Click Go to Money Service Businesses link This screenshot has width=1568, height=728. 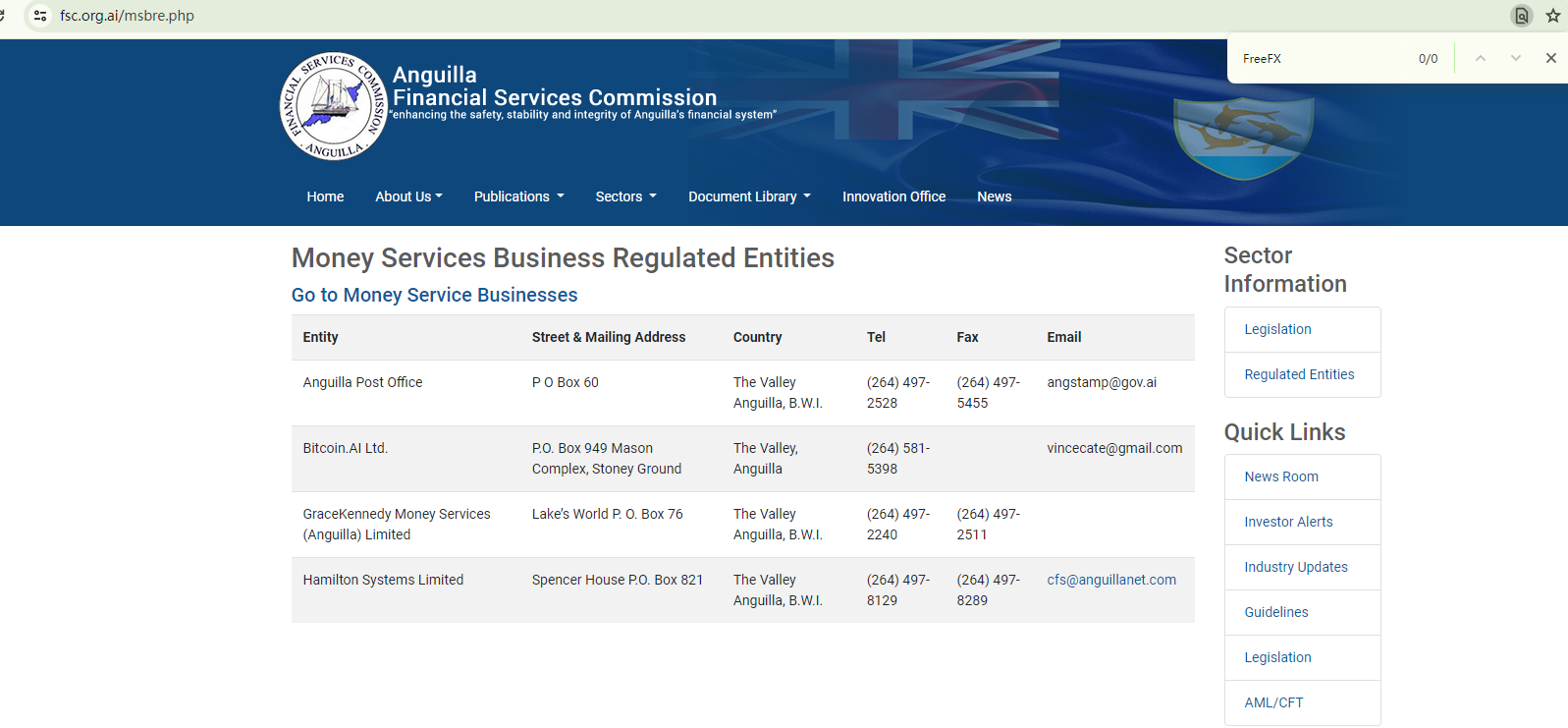[434, 295]
